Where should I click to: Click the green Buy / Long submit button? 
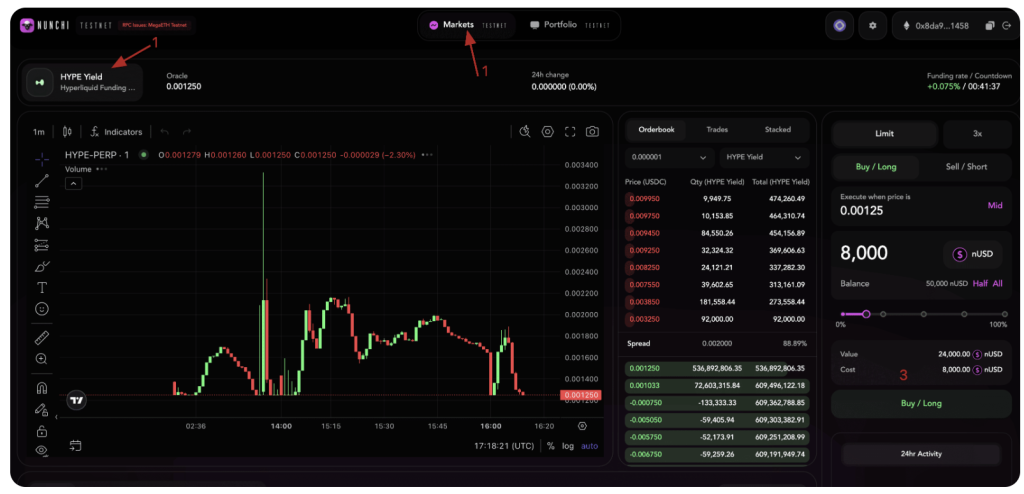point(921,404)
